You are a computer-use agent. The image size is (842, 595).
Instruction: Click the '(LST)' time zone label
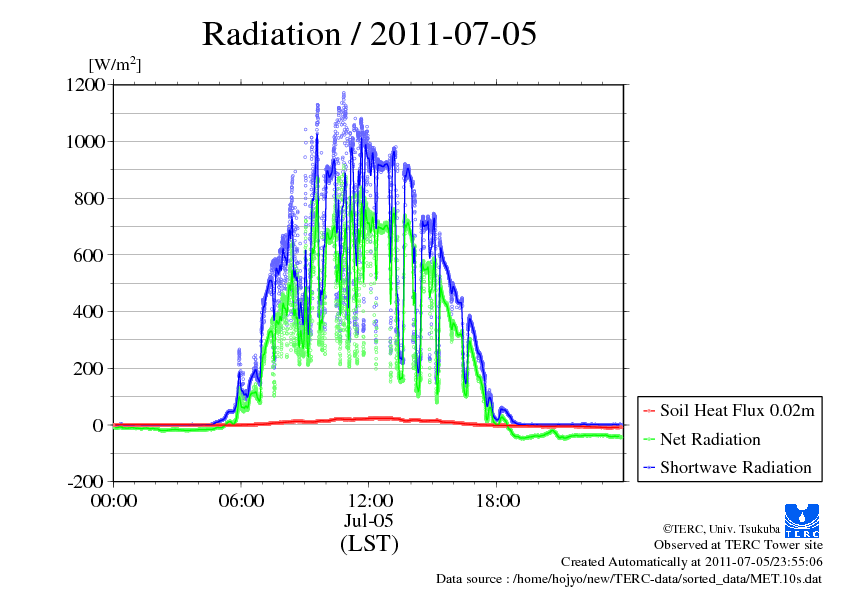point(369,543)
